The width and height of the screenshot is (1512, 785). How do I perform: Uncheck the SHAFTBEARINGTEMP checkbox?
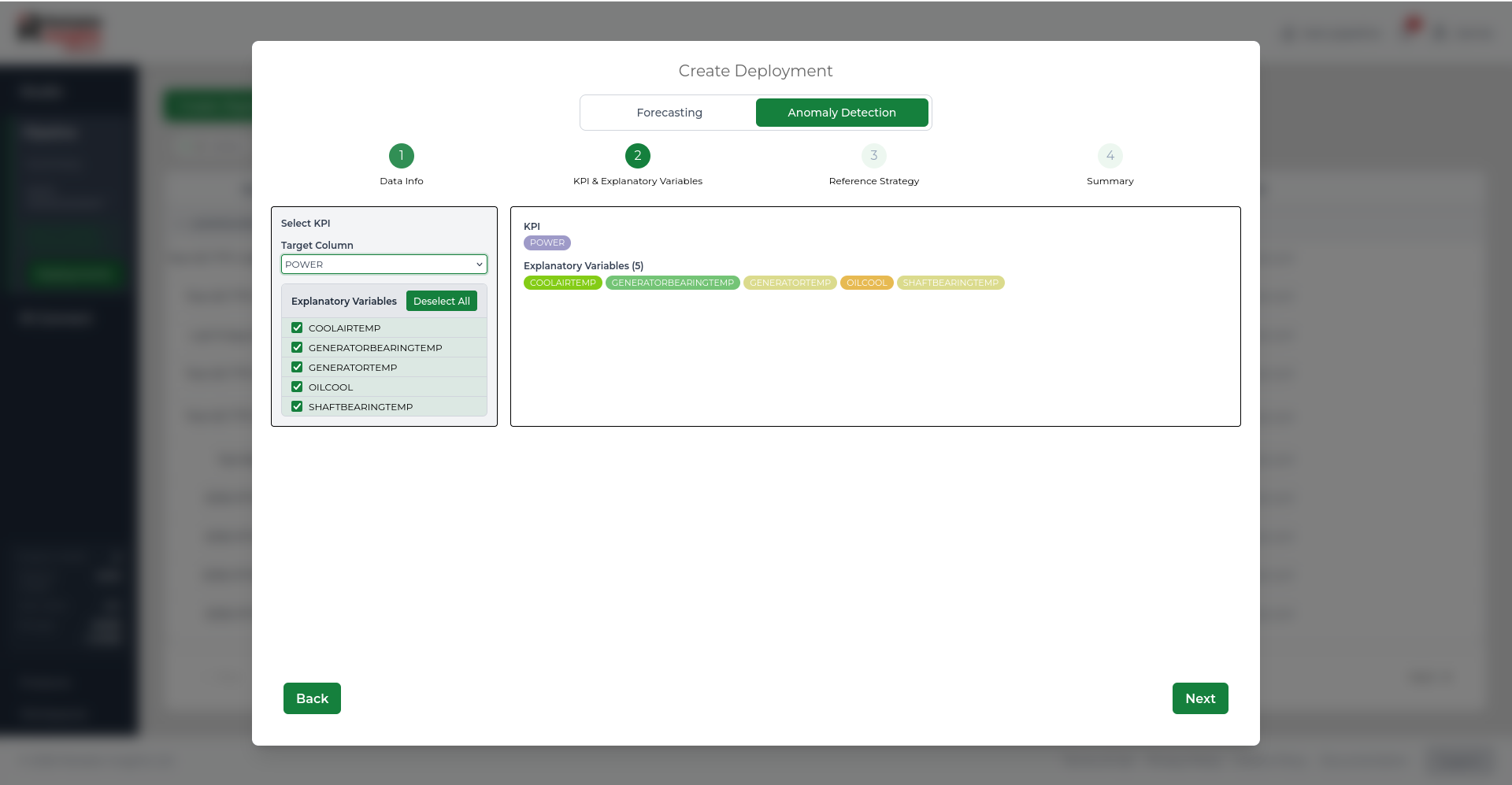point(297,406)
